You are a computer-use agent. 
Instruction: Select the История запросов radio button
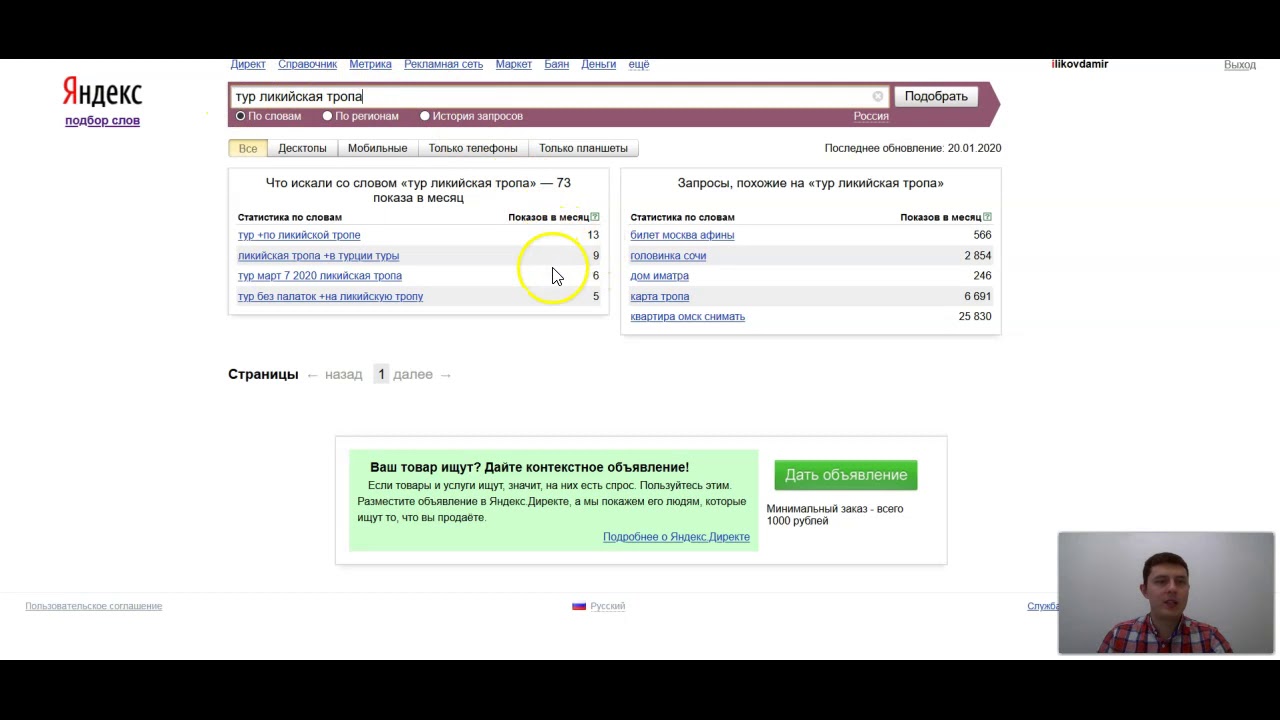(x=425, y=116)
